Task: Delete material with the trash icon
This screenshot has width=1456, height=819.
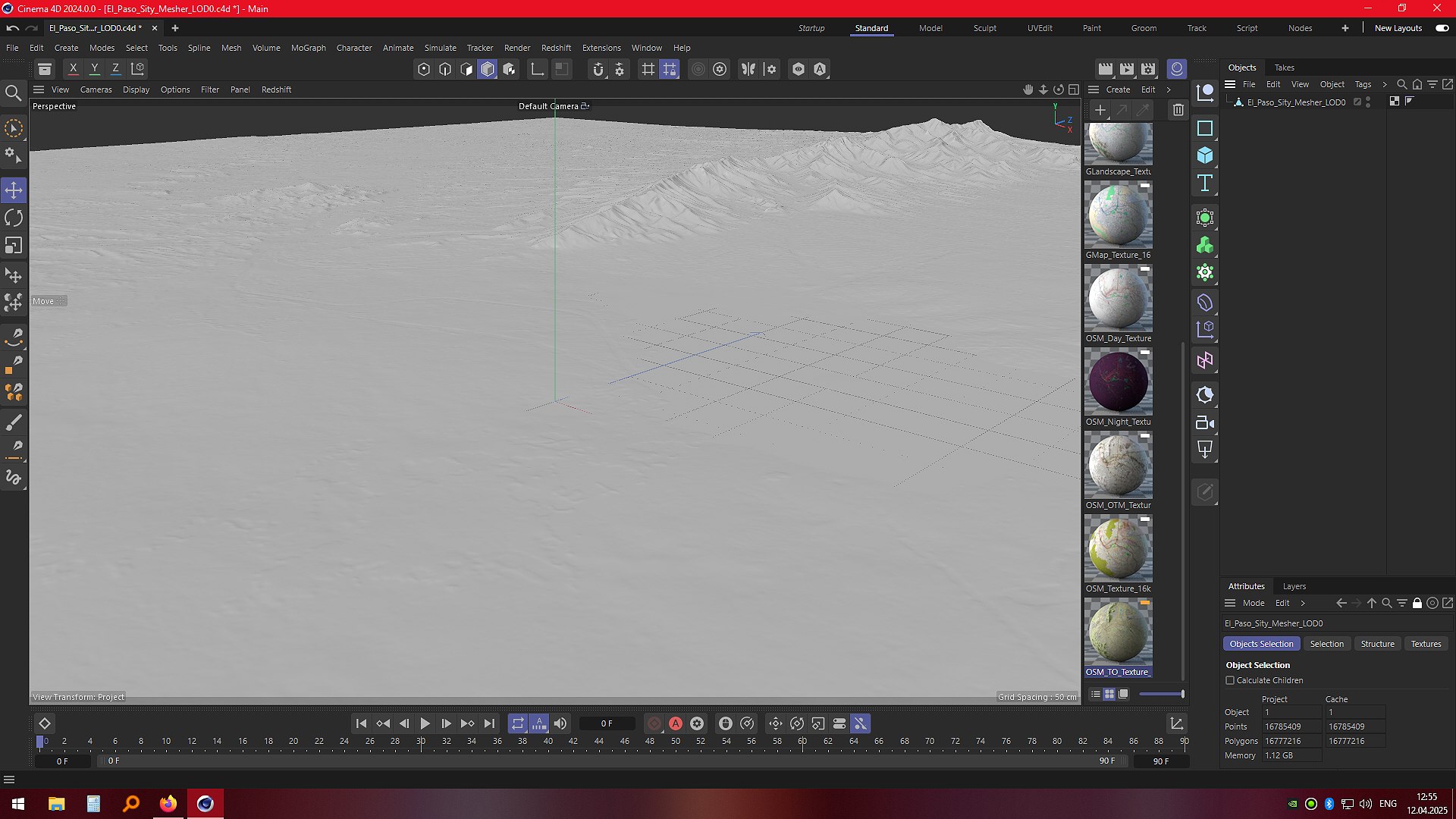Action: click(x=1178, y=110)
